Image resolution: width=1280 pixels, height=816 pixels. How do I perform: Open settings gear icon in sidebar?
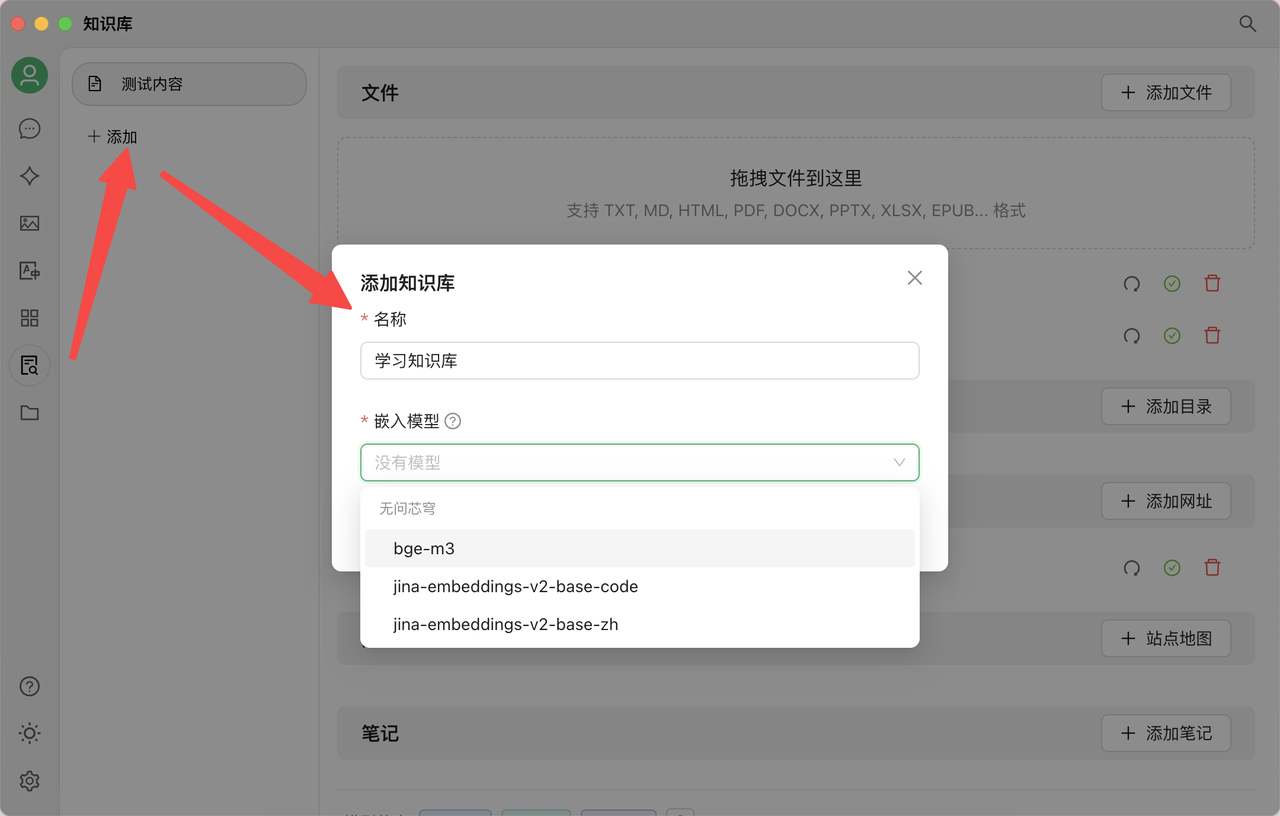pyautogui.click(x=30, y=781)
